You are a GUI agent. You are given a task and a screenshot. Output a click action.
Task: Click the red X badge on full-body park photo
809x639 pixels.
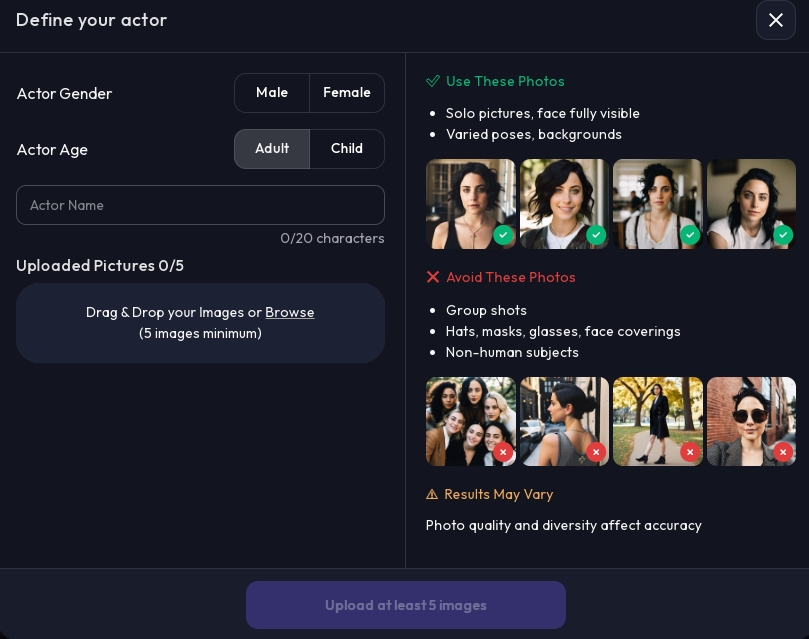(x=690, y=452)
